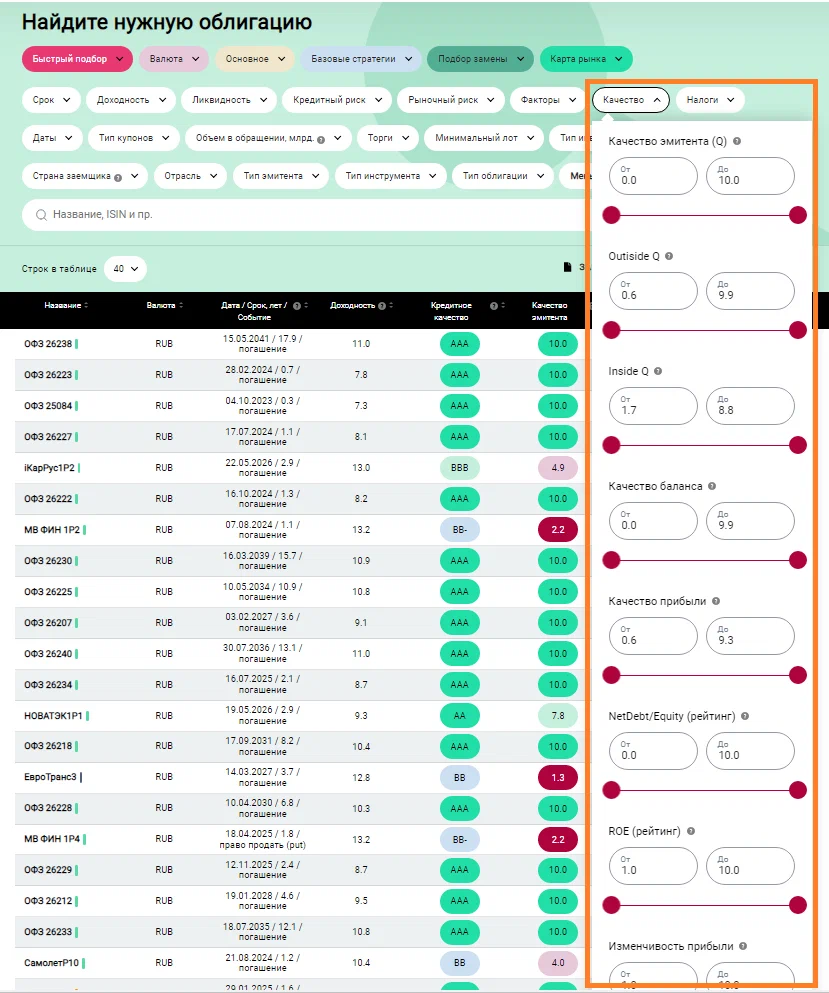829x993 pixels.
Task: Collapse the Качество filter dropdown
Action: pyautogui.click(x=630, y=100)
